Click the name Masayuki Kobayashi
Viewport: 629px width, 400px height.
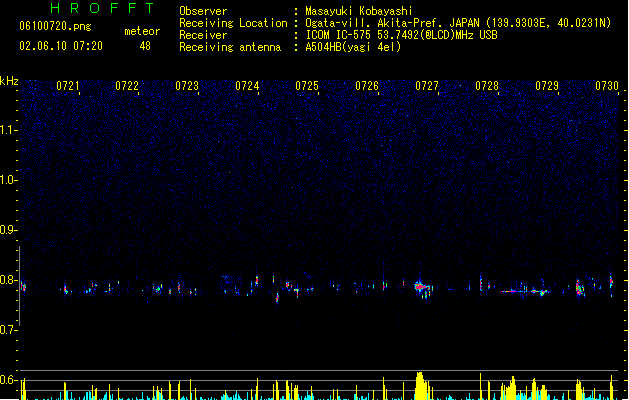pos(359,11)
